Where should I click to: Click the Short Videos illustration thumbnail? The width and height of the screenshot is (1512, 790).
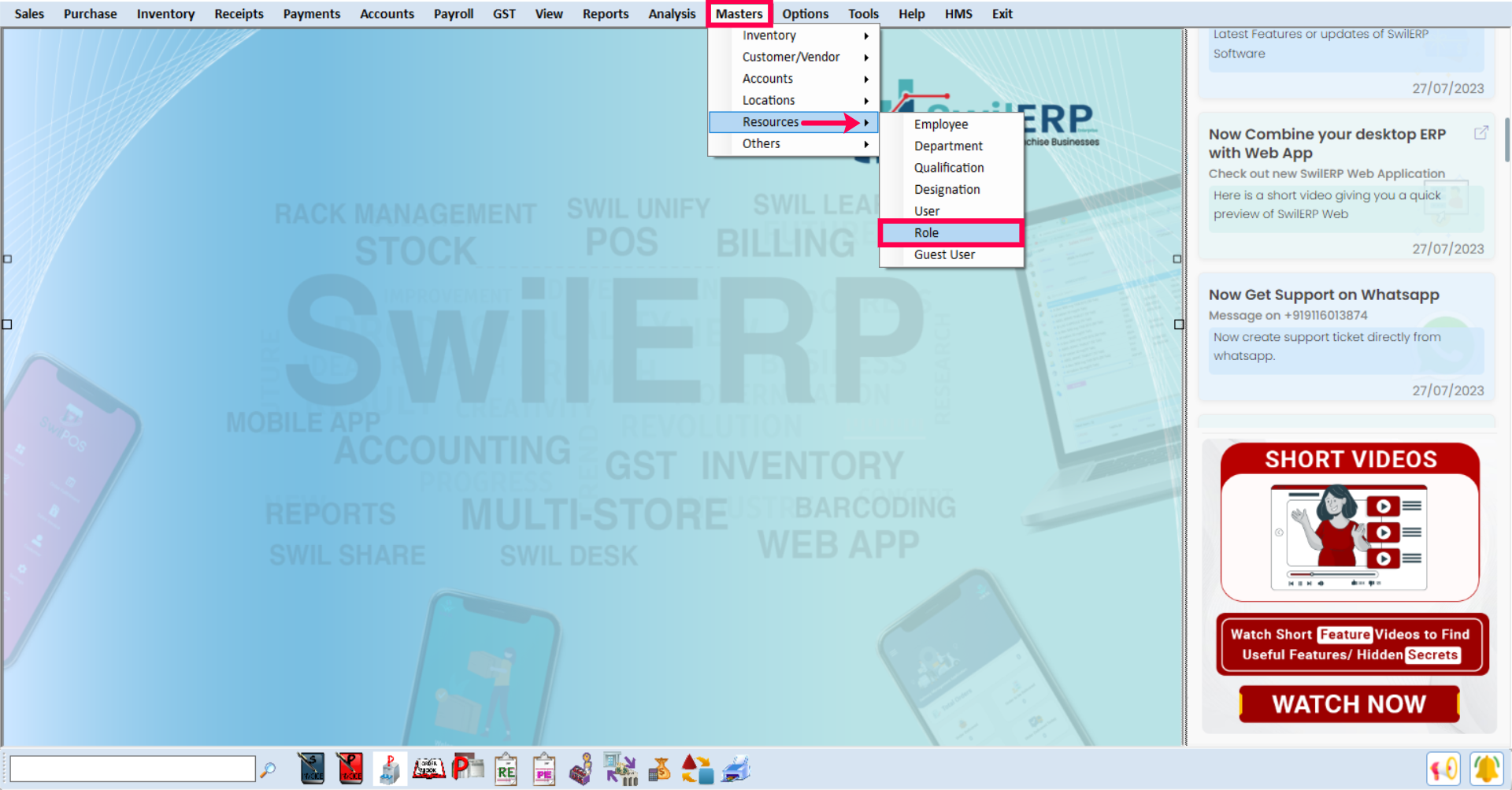pyautogui.click(x=1349, y=537)
